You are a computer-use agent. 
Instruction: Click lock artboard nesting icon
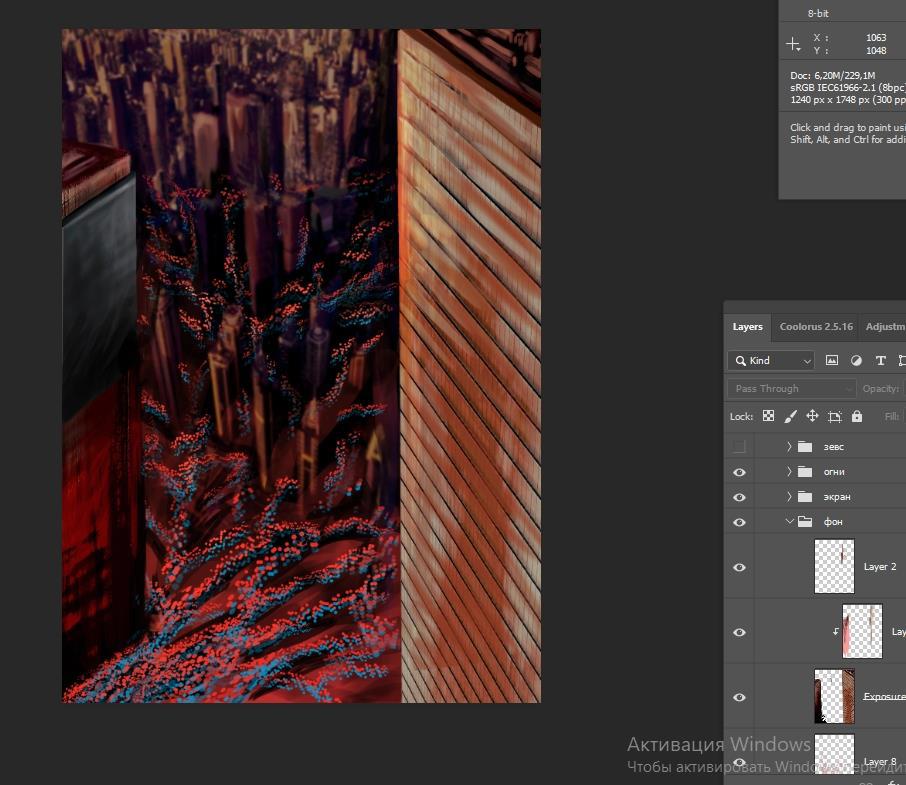[834, 416]
